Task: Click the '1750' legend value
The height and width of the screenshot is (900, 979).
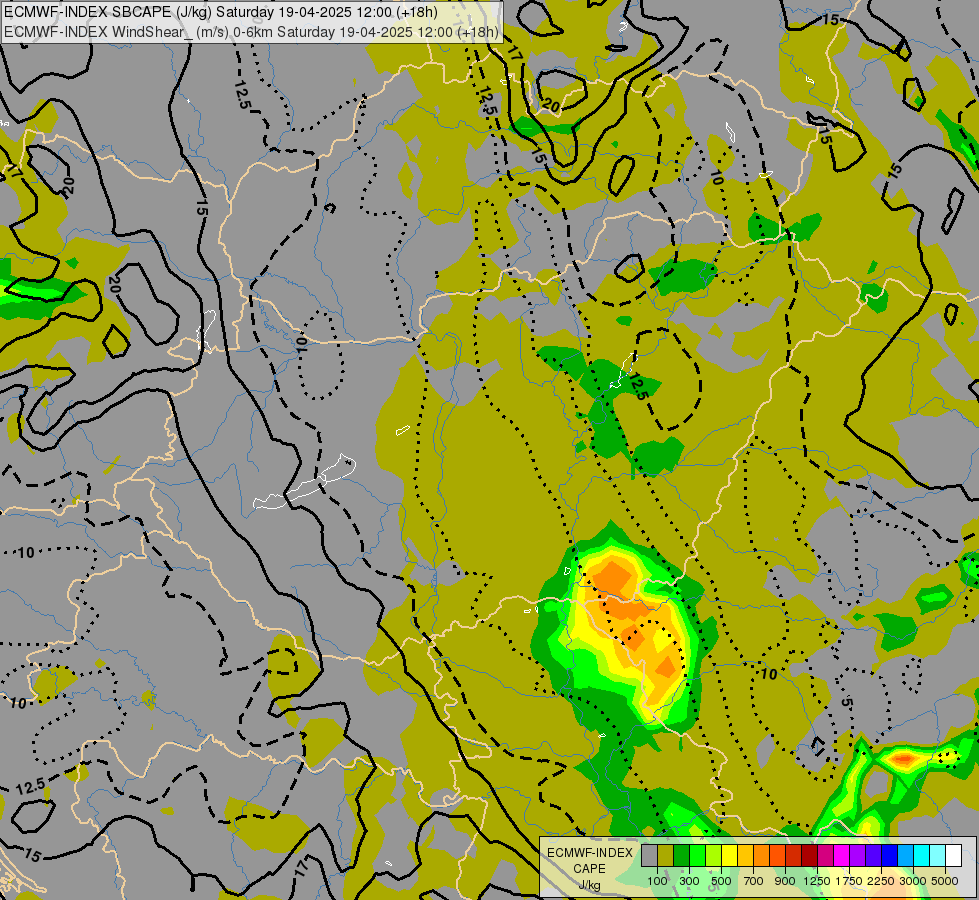Action: click(849, 881)
